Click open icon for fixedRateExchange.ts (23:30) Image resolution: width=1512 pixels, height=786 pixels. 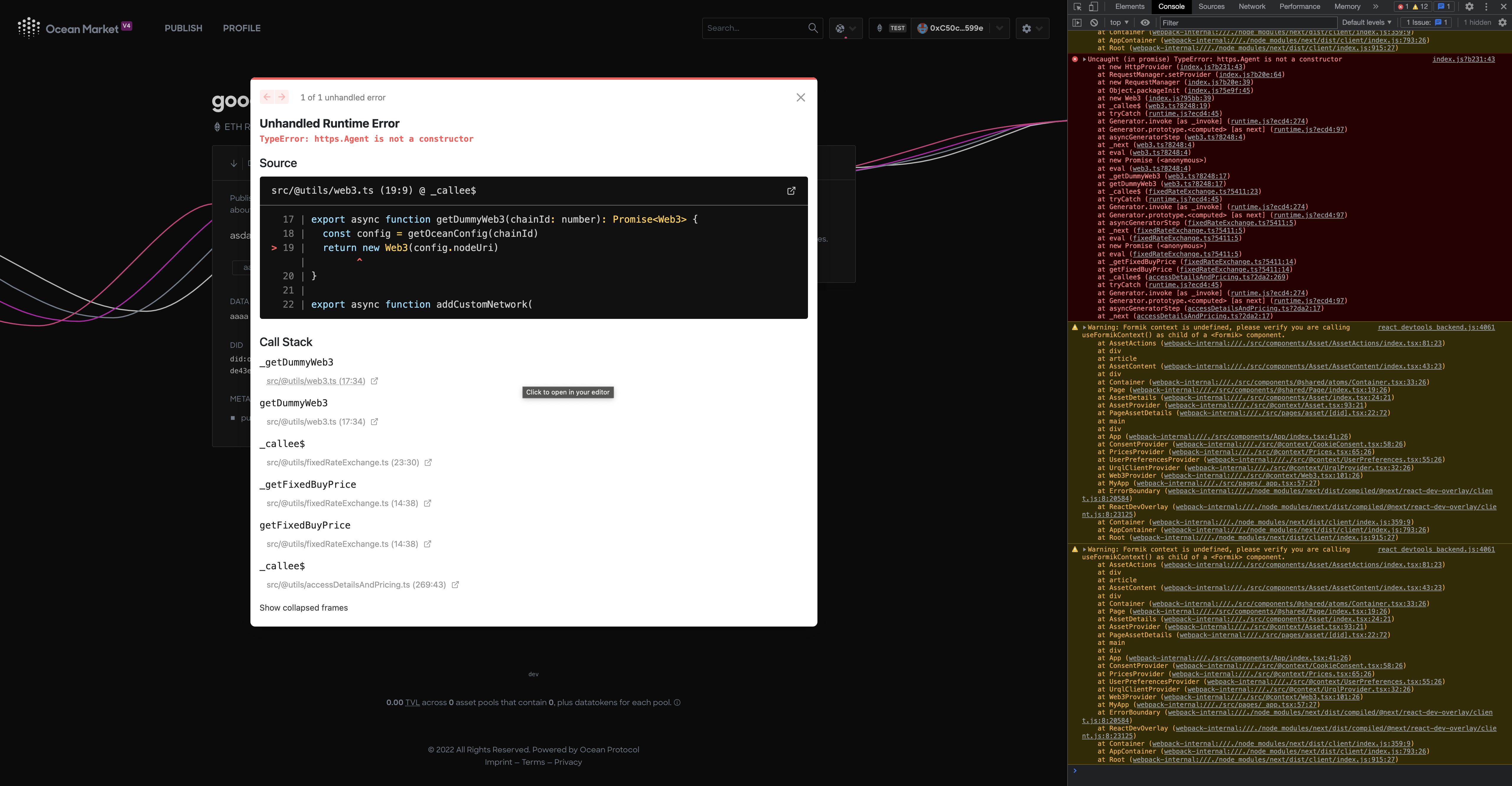point(428,463)
